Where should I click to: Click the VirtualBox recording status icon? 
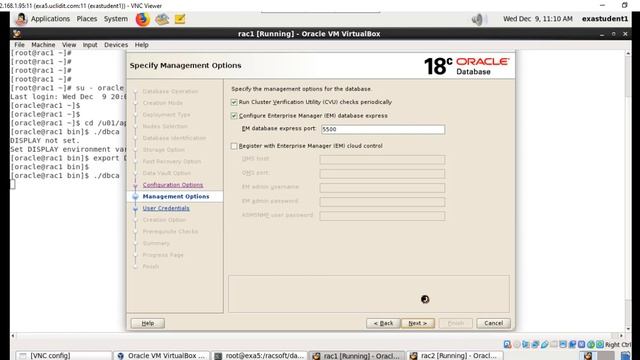click(572, 344)
